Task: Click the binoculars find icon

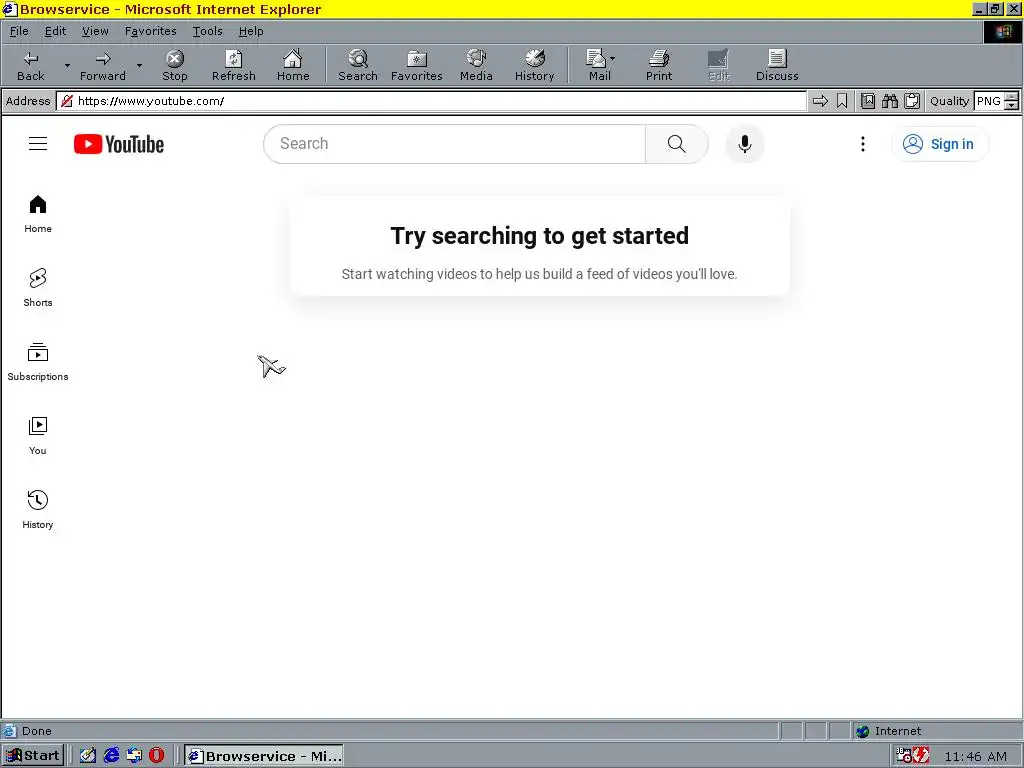Action: pos(889,101)
